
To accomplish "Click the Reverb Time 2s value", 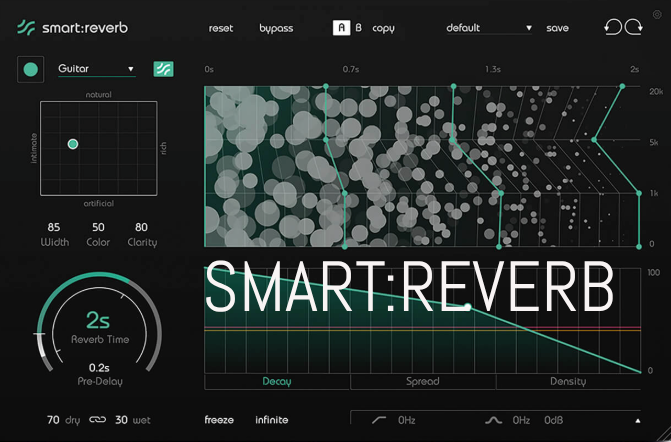I will (98, 320).
